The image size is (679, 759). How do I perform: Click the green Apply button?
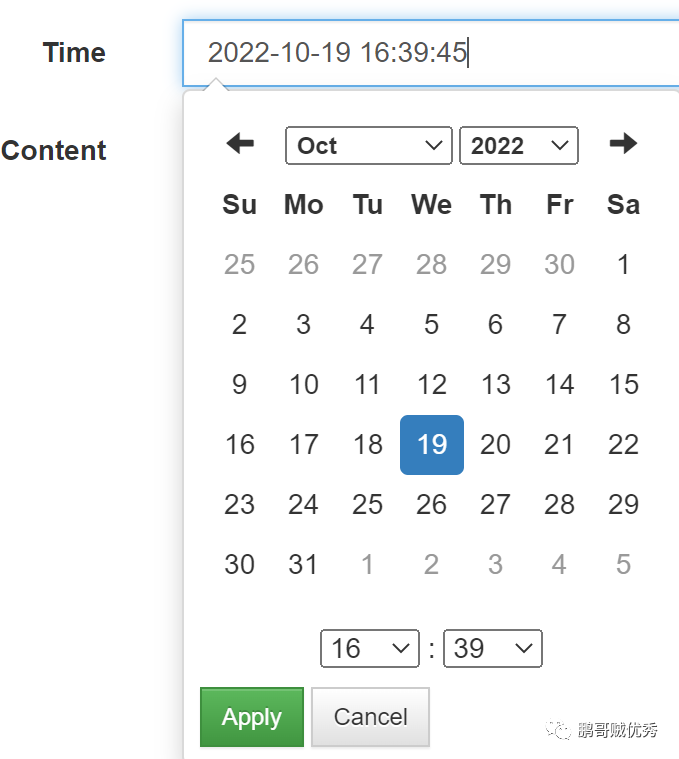click(252, 717)
